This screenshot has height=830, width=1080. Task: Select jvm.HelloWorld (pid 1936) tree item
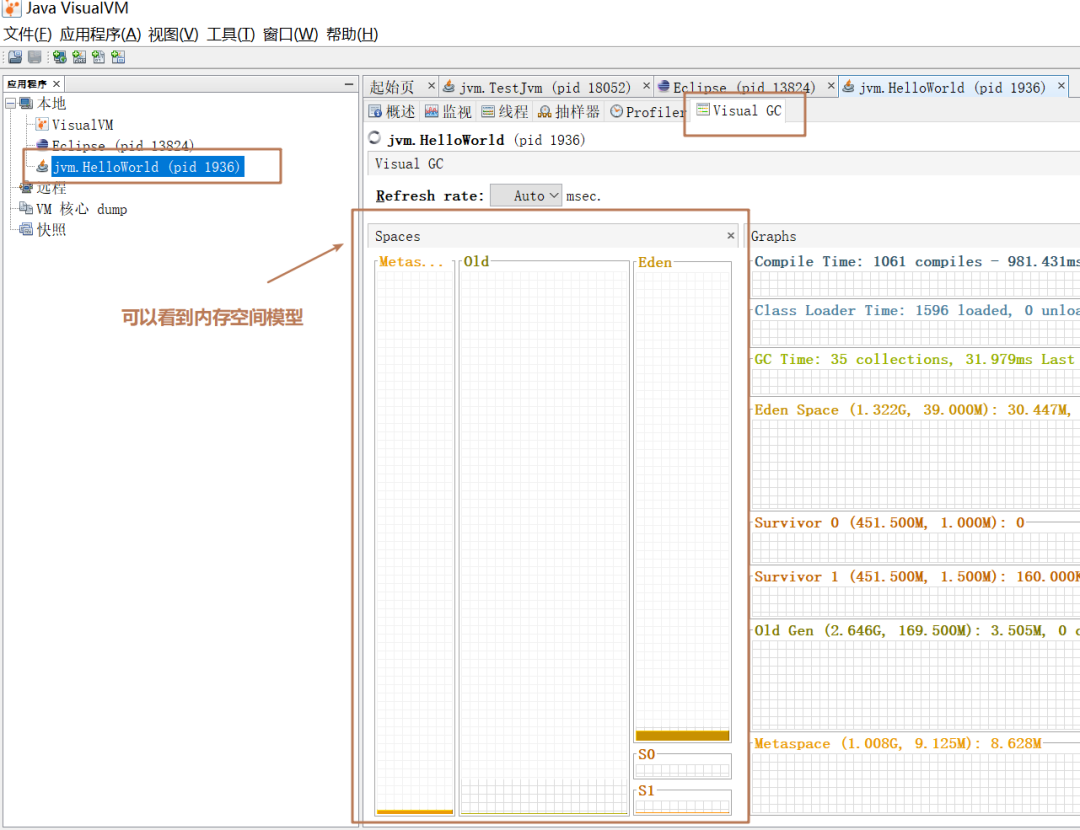[147, 167]
